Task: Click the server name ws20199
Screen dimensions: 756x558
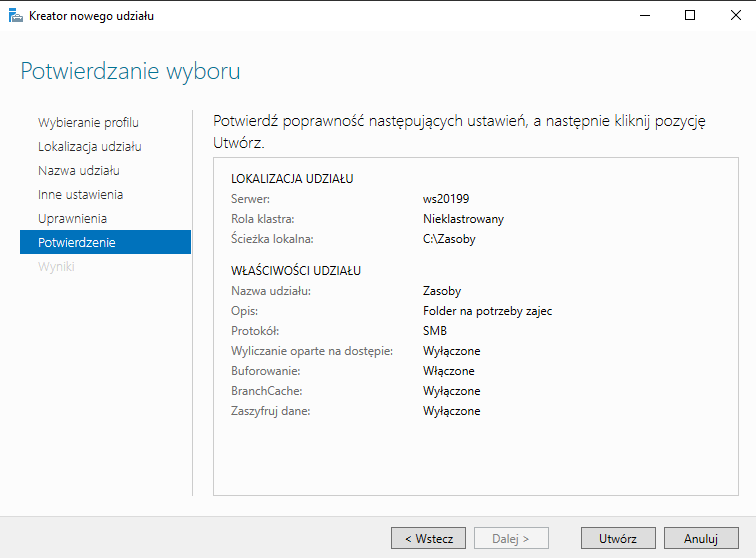Action: point(445,199)
